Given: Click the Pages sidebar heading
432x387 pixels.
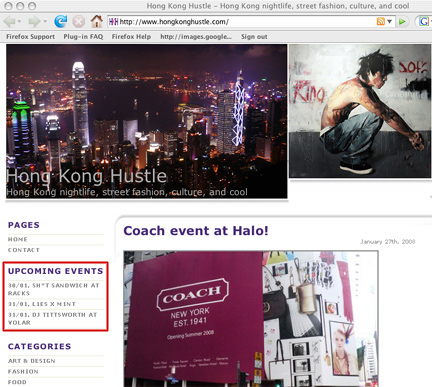Looking at the screenshot, I should click(x=24, y=225).
